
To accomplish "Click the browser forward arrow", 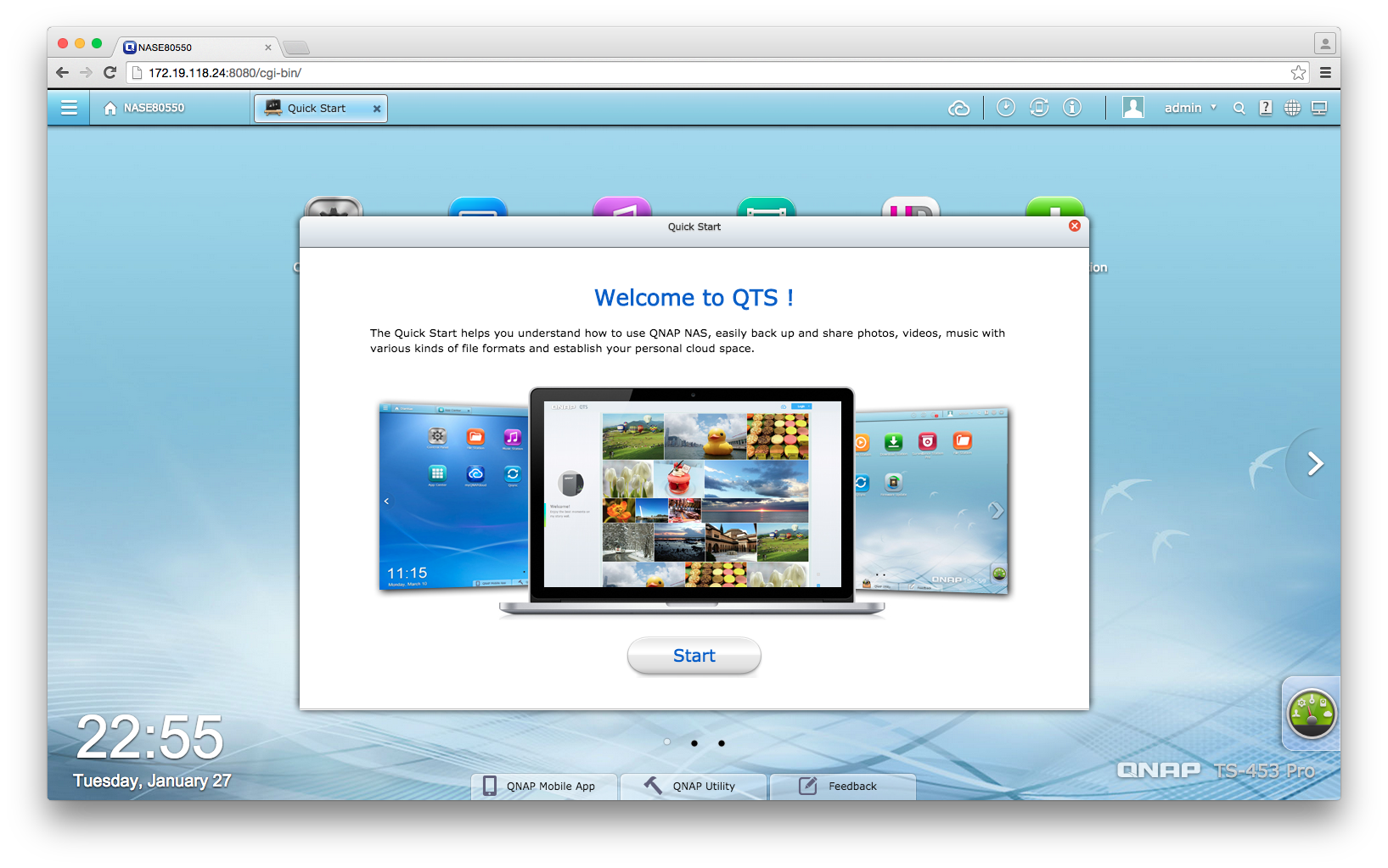I will coord(86,73).
